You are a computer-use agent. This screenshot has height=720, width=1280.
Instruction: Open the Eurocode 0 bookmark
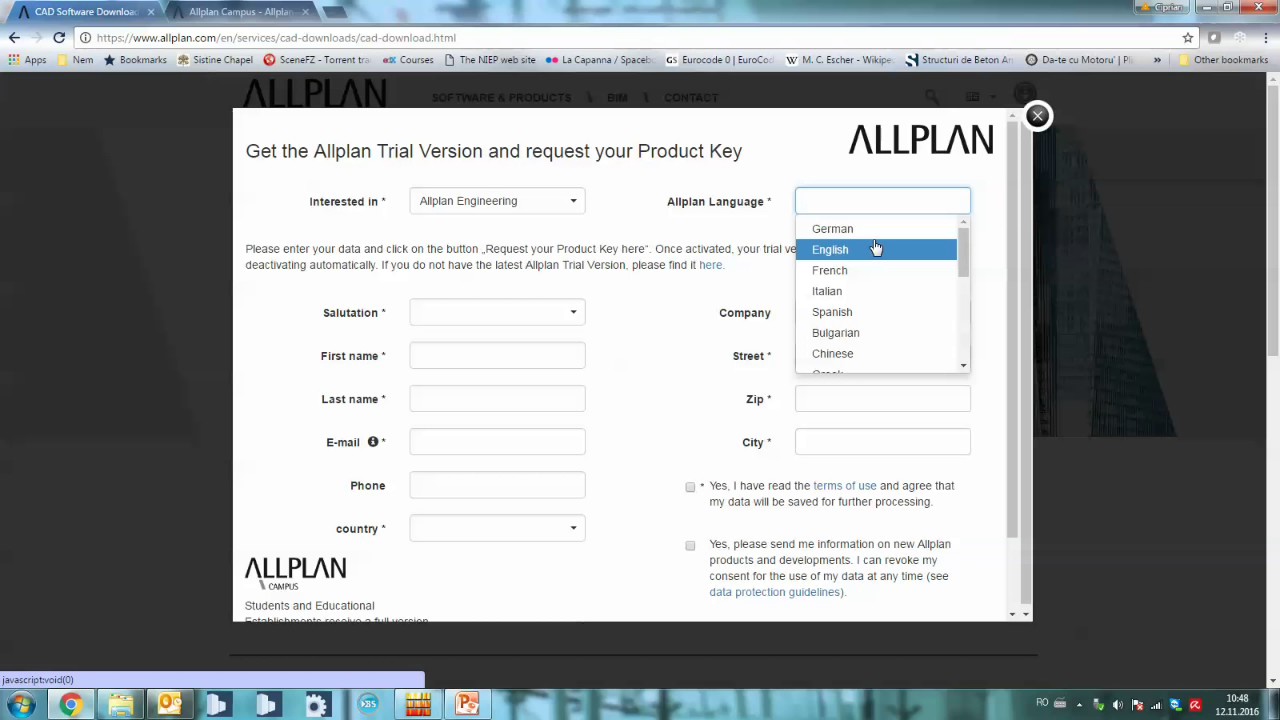point(720,60)
